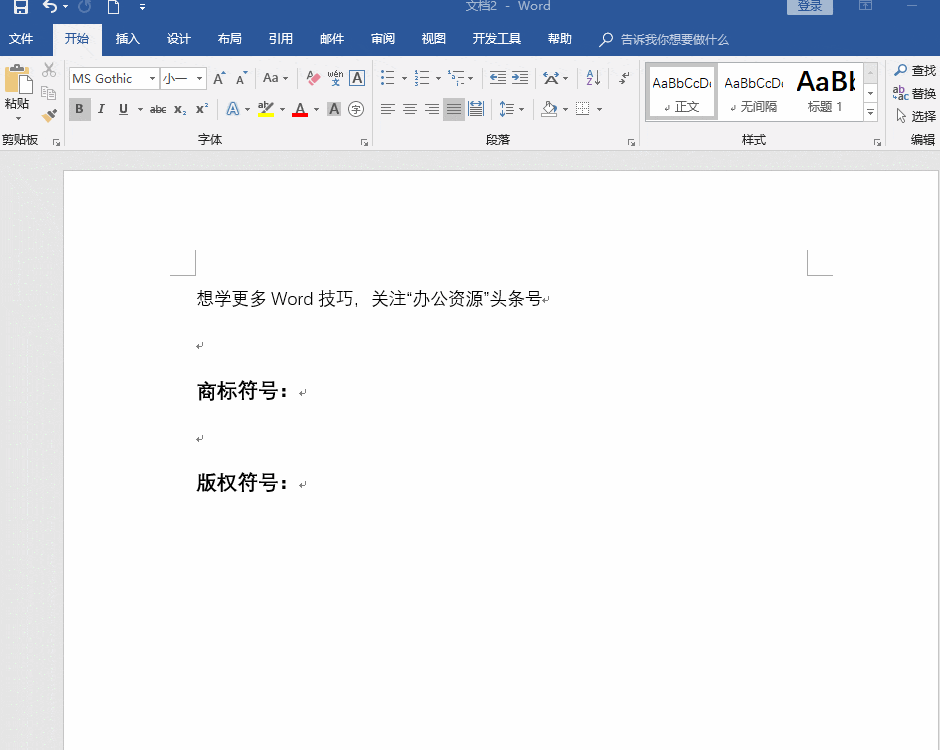Select the text highlight color icon

pyautogui.click(x=265, y=109)
